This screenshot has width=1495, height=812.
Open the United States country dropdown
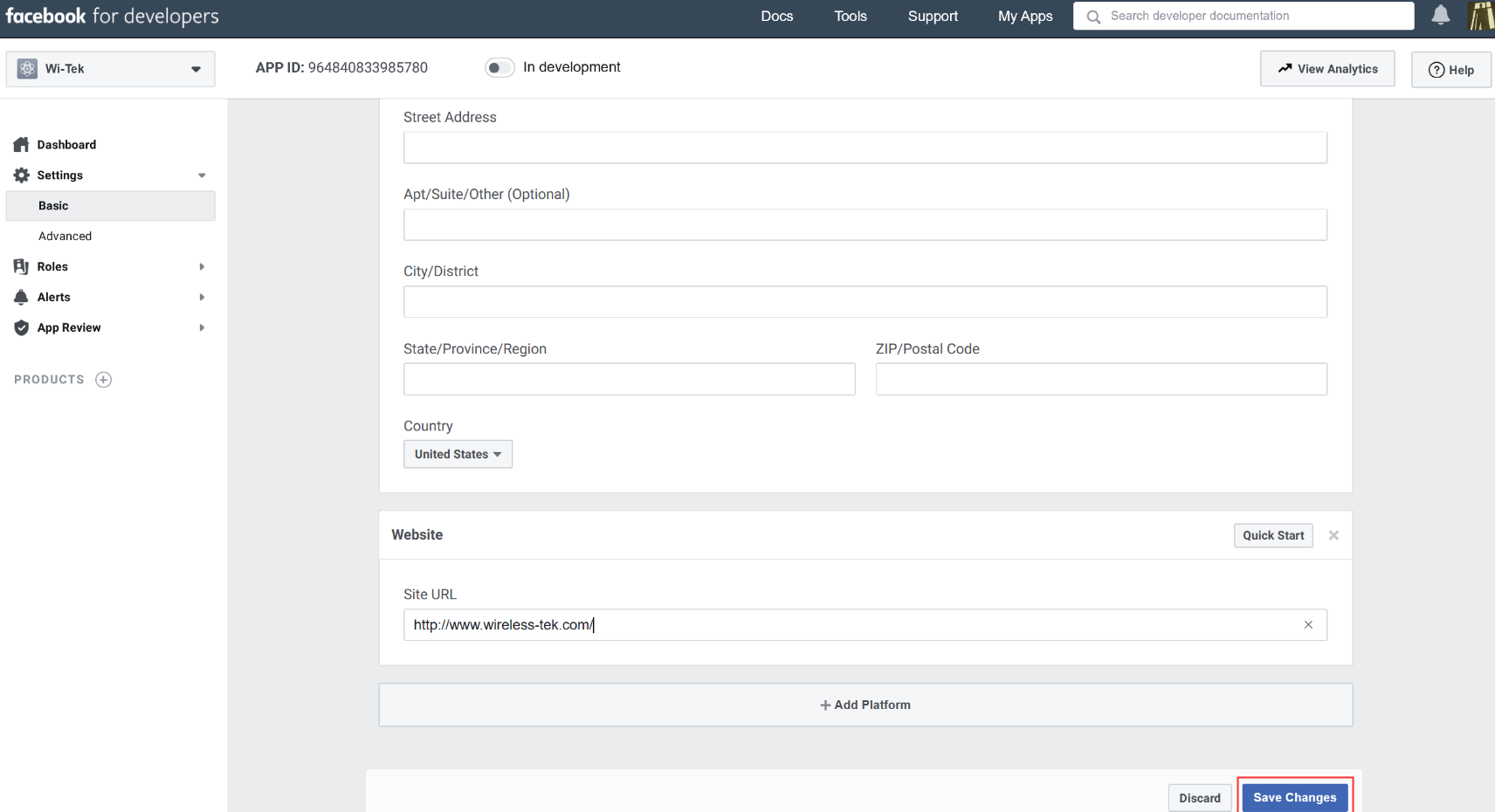[x=458, y=454]
